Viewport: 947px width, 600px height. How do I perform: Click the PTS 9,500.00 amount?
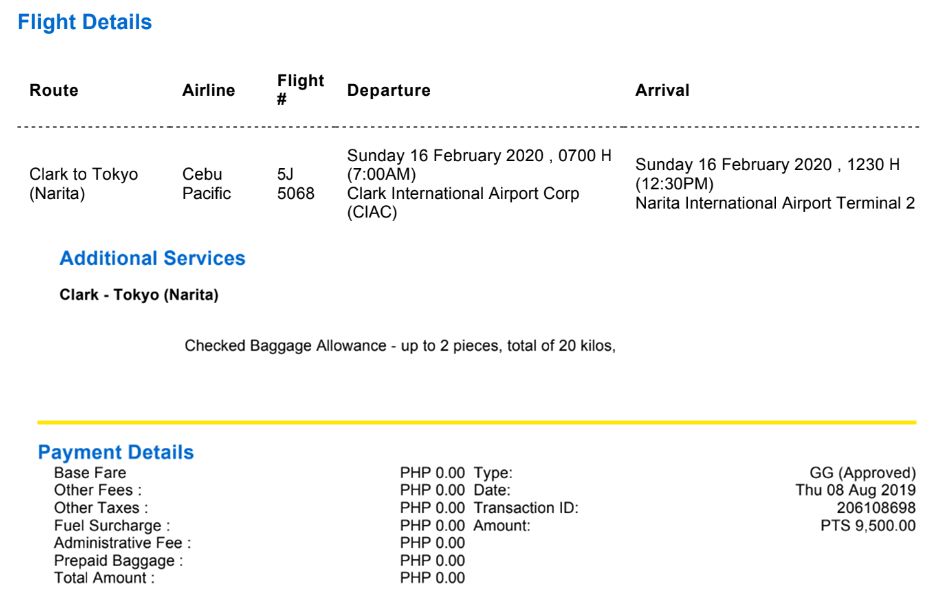click(x=867, y=526)
